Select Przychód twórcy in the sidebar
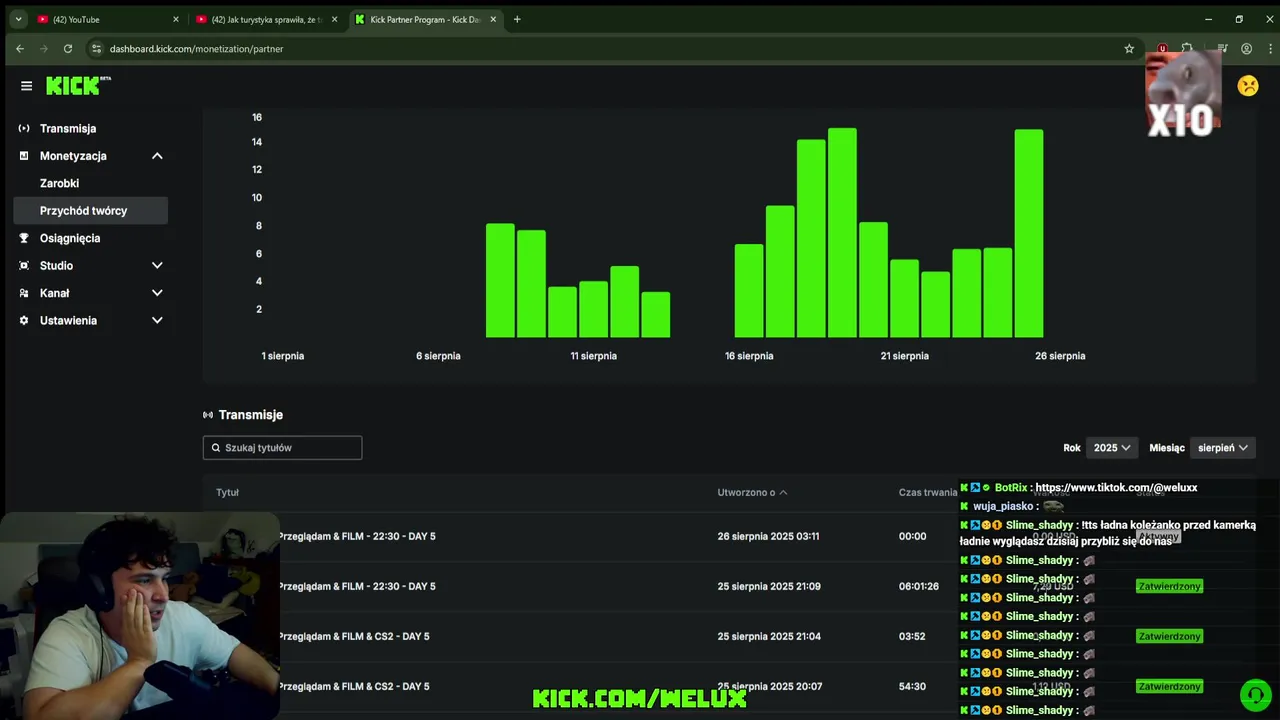The image size is (1280, 720). coord(90,211)
